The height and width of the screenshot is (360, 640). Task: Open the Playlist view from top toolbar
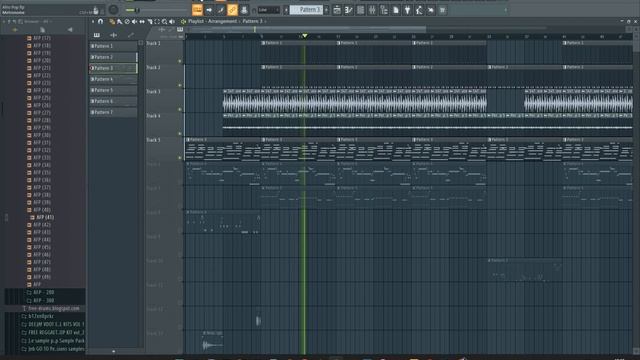[x=337, y=10]
